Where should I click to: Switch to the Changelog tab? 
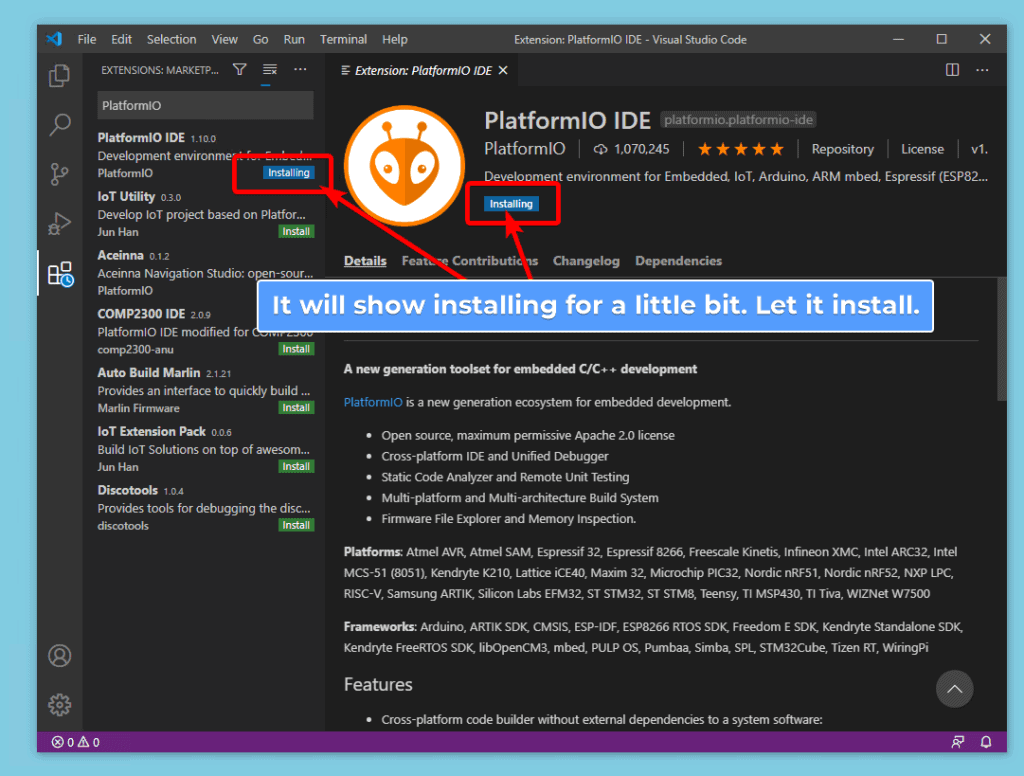[x=586, y=261]
